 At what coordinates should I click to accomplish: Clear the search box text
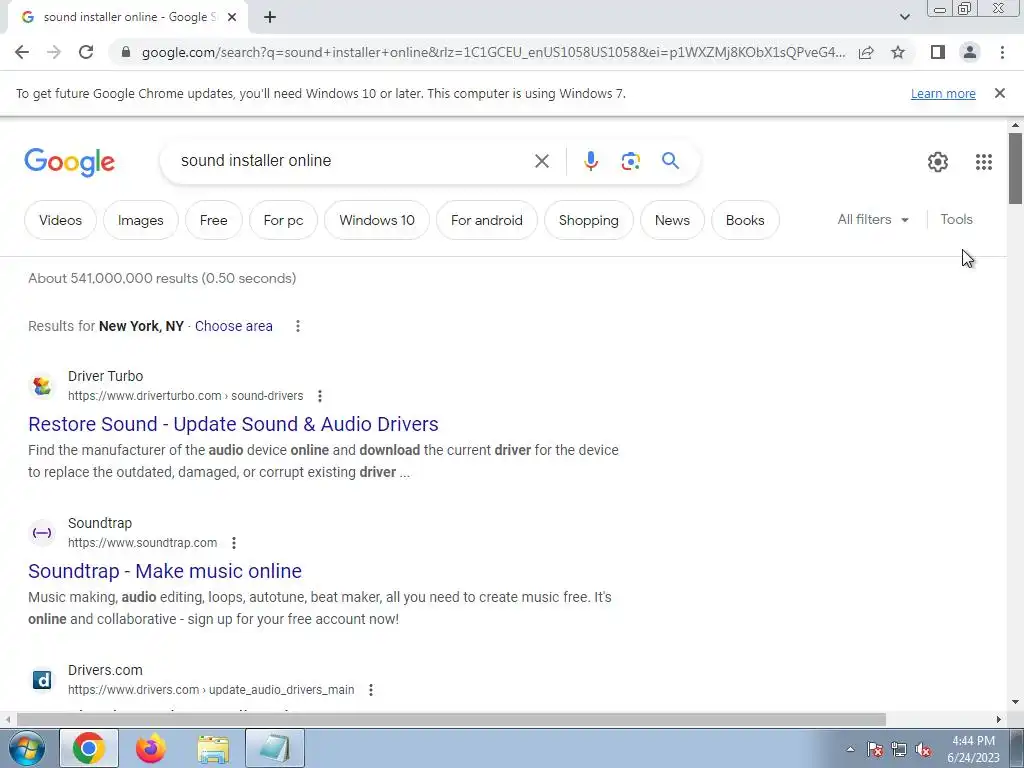pos(541,161)
